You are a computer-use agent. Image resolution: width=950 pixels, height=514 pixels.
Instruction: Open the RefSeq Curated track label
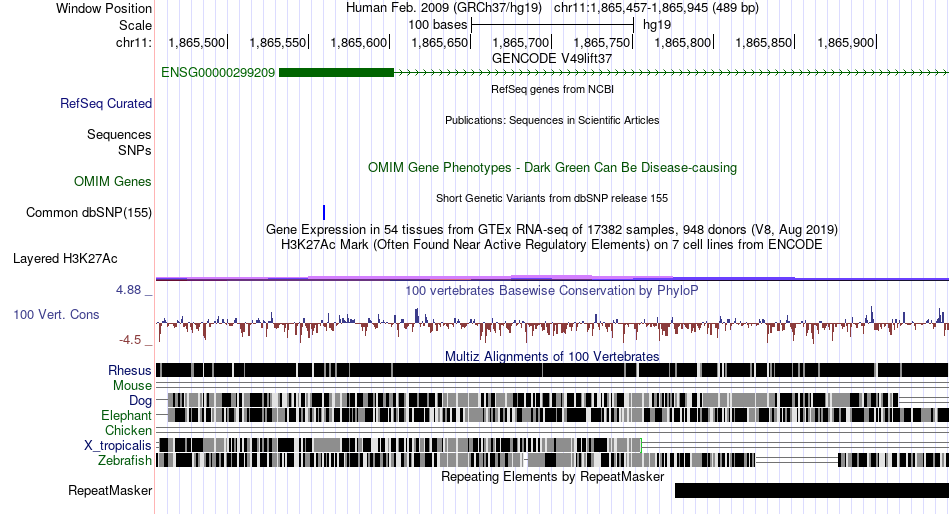(106, 104)
